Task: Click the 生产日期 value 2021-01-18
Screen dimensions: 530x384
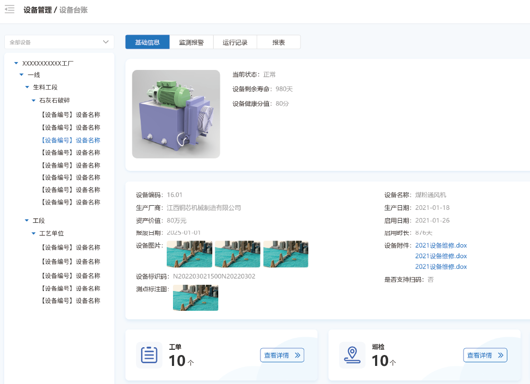Action: (x=432, y=208)
